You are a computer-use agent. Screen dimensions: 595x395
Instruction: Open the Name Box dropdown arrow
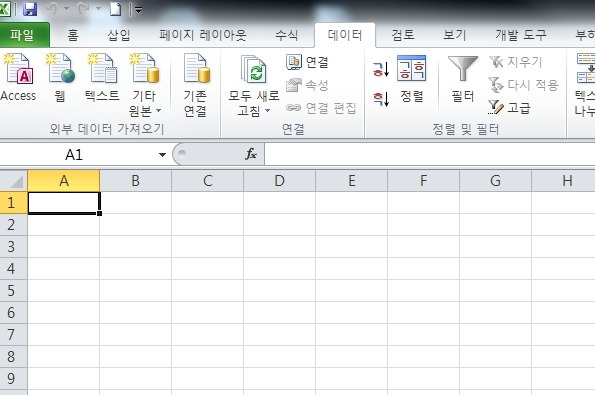pyautogui.click(x=162, y=154)
